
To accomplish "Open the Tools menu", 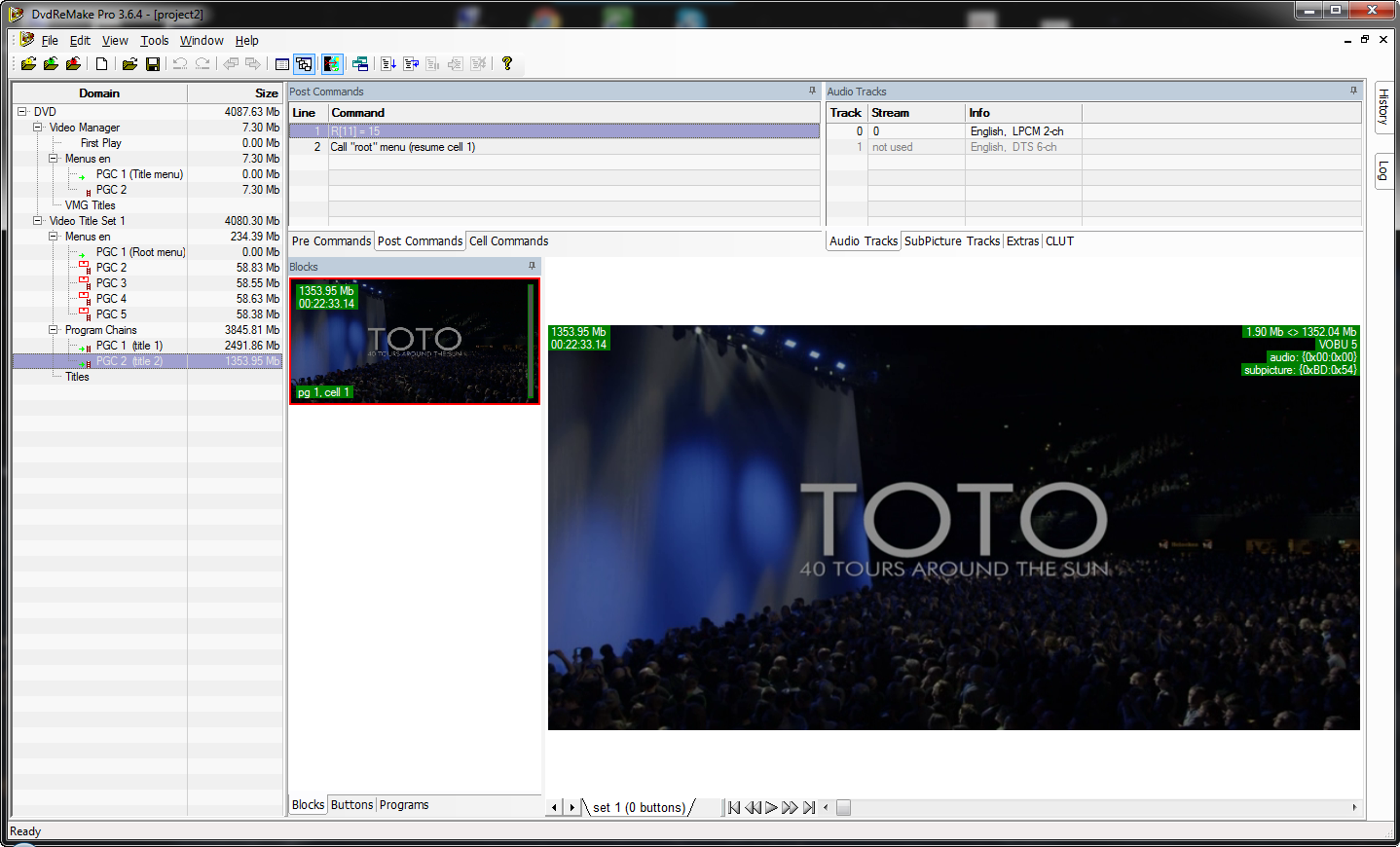I will coord(154,41).
